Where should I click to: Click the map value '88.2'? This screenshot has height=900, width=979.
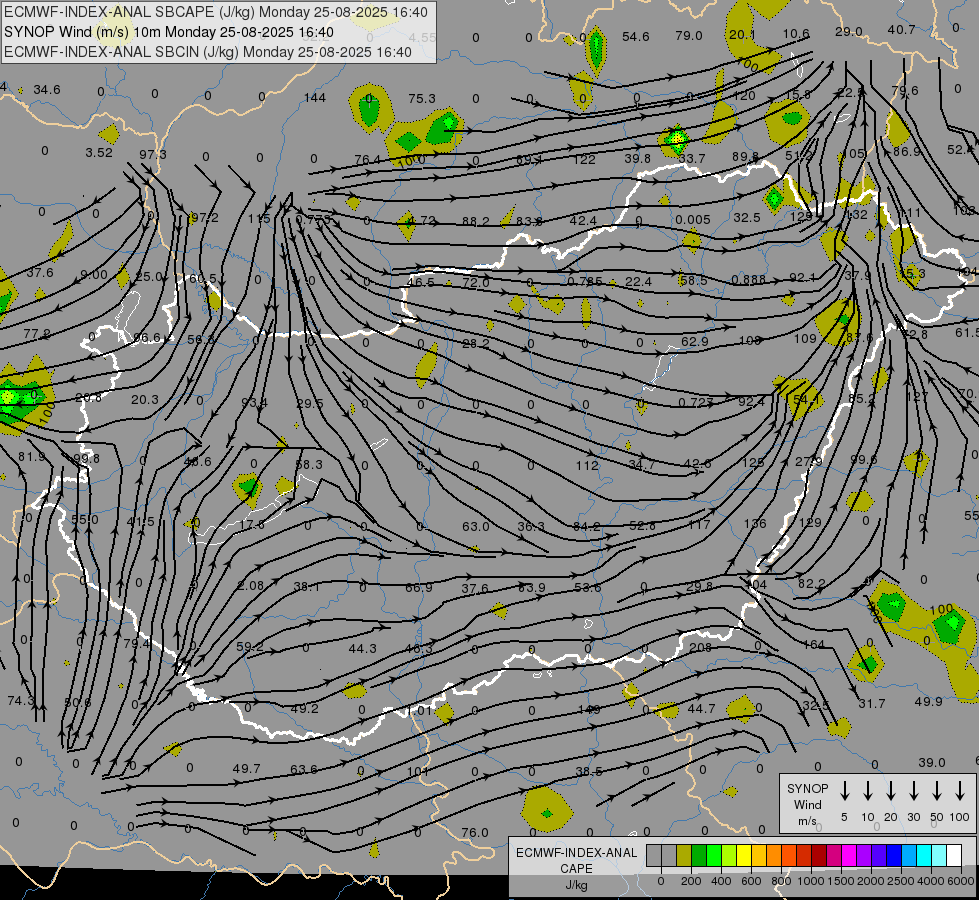[x=476, y=221]
